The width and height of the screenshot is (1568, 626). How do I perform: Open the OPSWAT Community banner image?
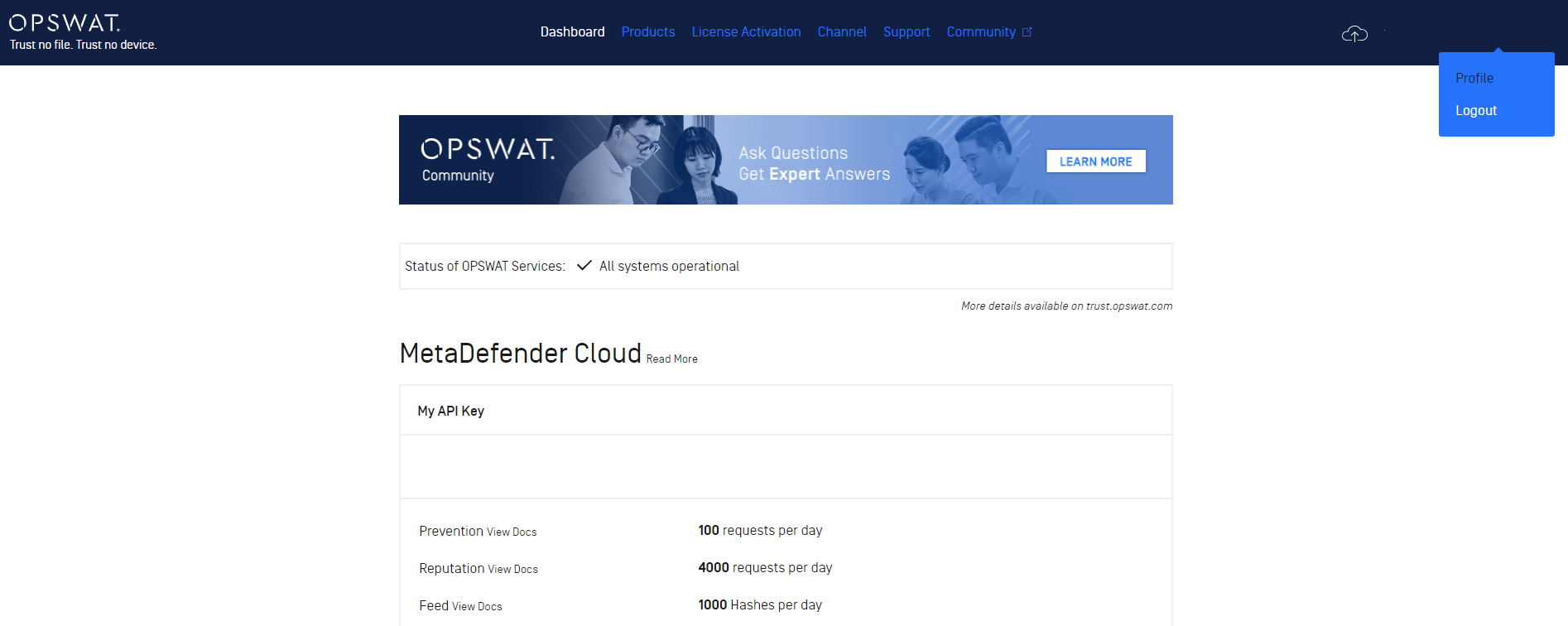[x=786, y=160]
